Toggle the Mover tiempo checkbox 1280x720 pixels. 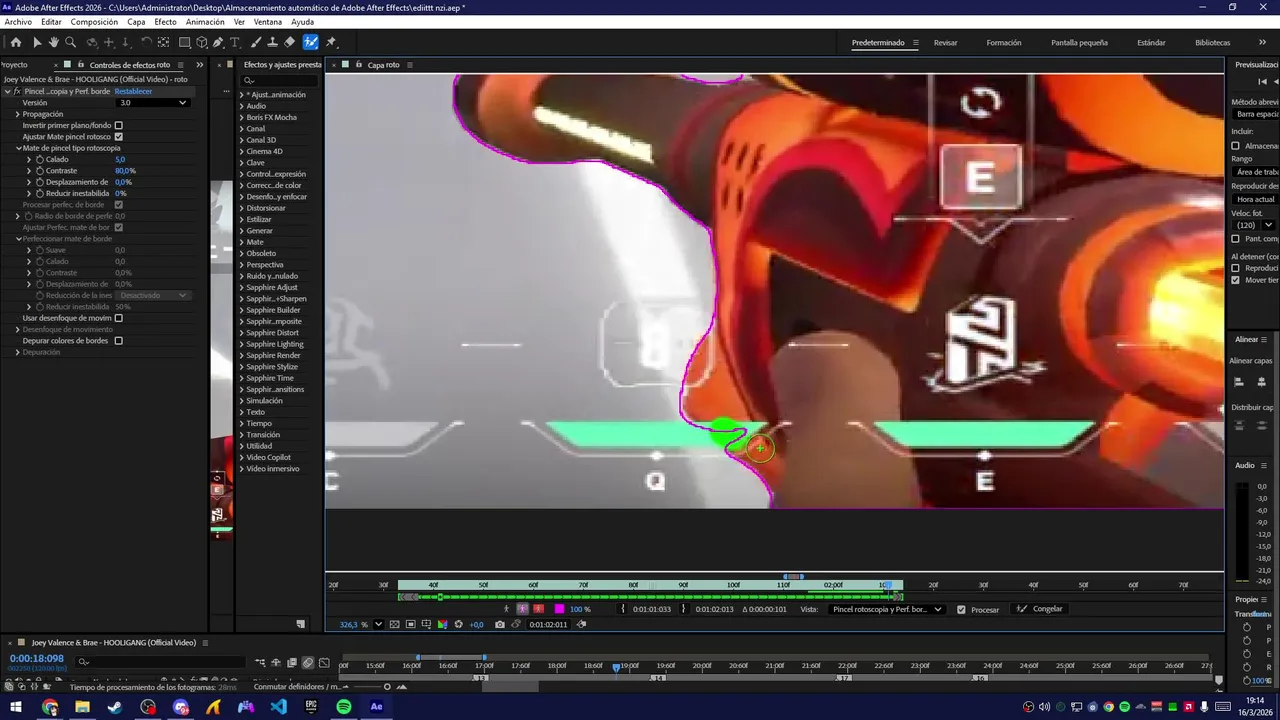[x=1235, y=280]
